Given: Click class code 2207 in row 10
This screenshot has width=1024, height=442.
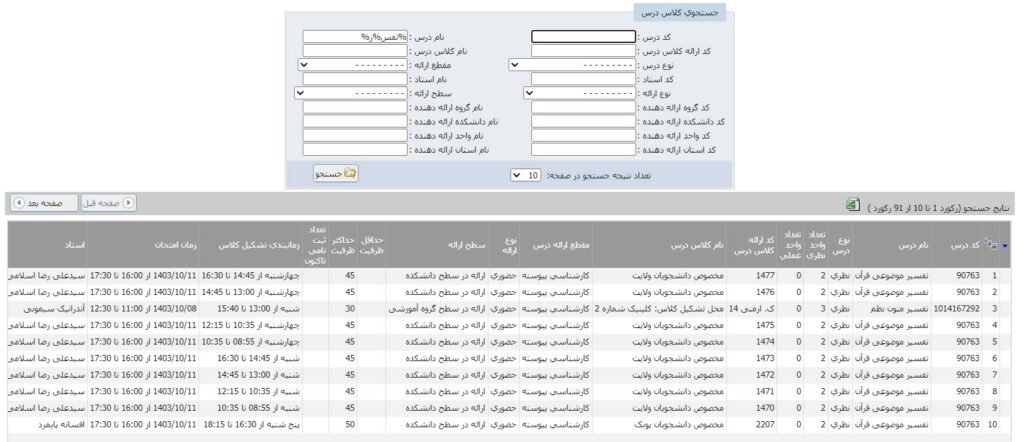Looking at the screenshot, I should [x=765, y=424].
